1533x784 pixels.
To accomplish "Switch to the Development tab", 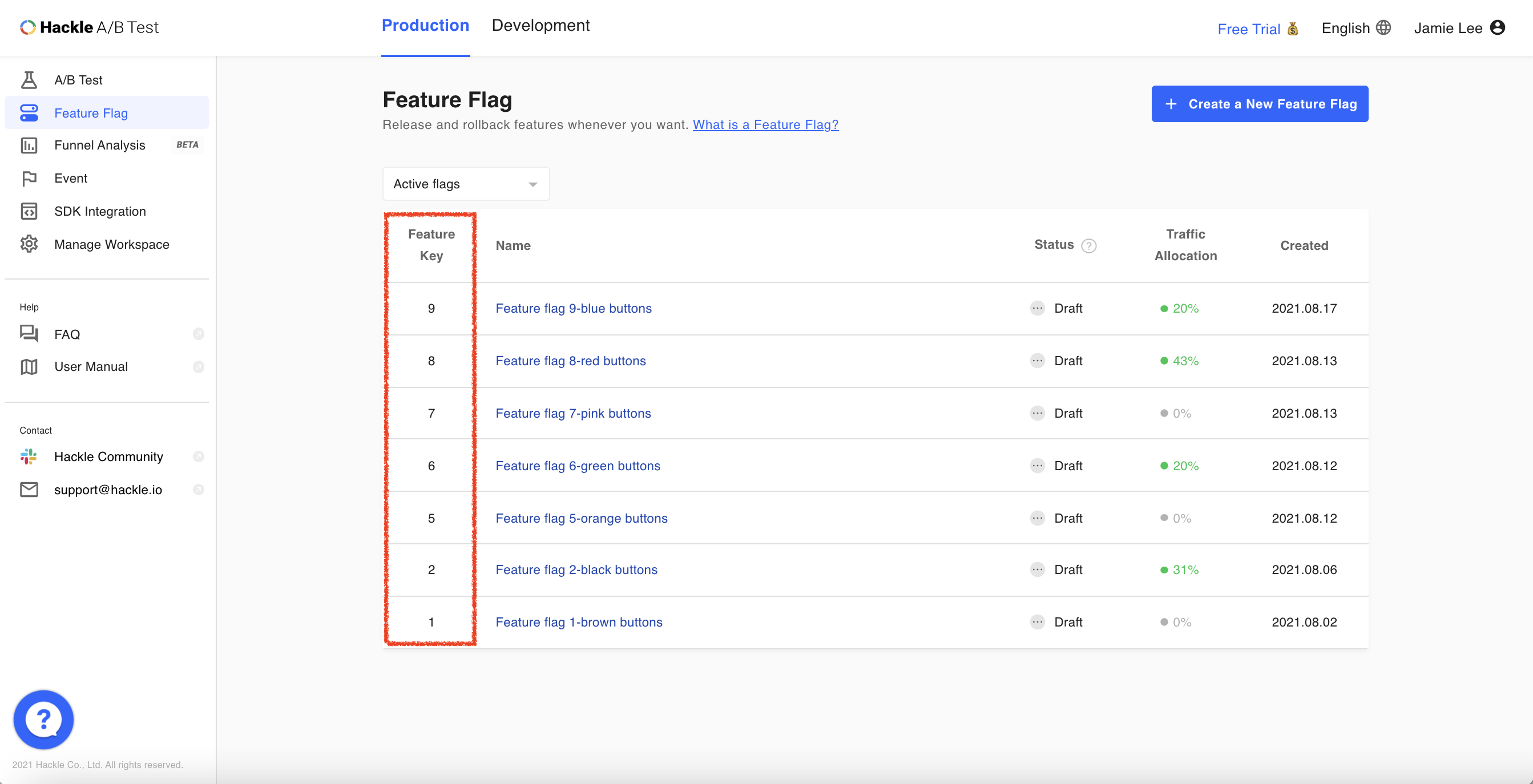I will pyautogui.click(x=540, y=26).
